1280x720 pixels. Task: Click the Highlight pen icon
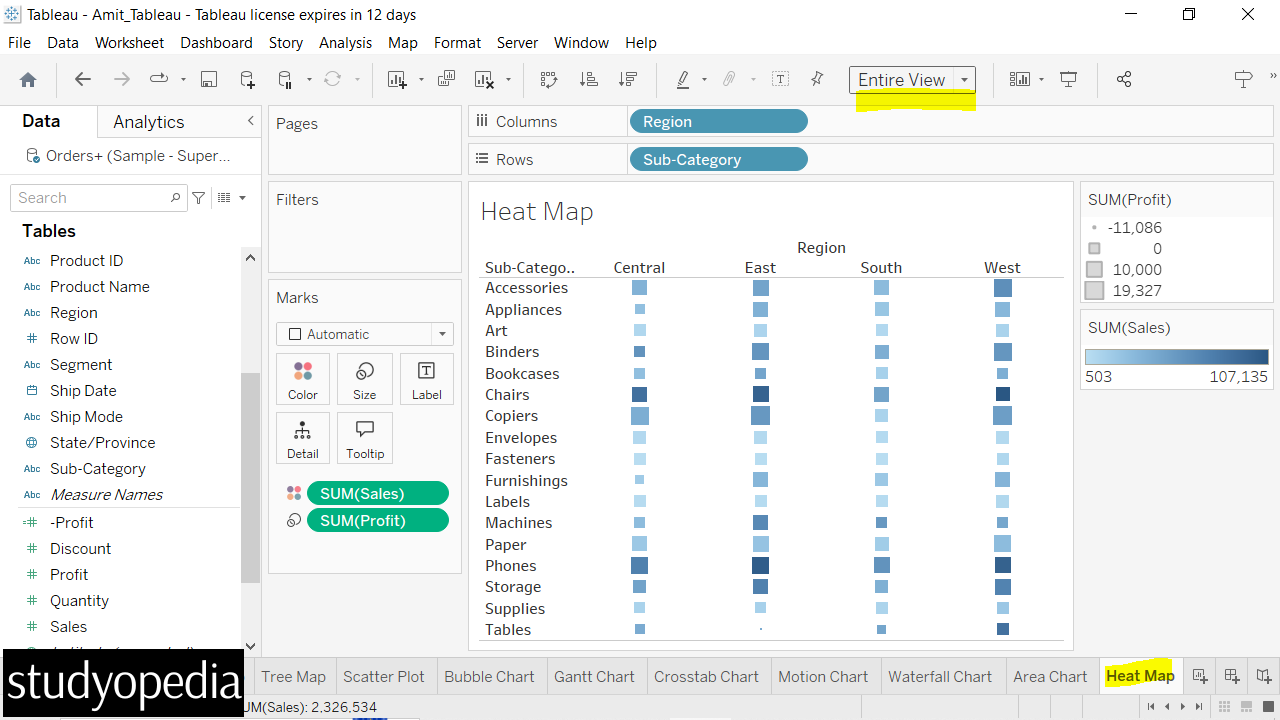click(683, 80)
